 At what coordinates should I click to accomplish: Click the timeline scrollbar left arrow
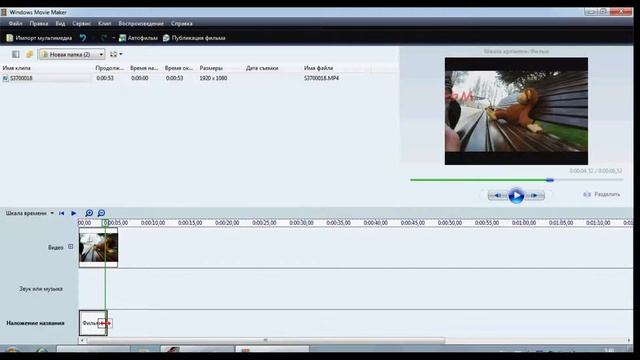point(82,340)
